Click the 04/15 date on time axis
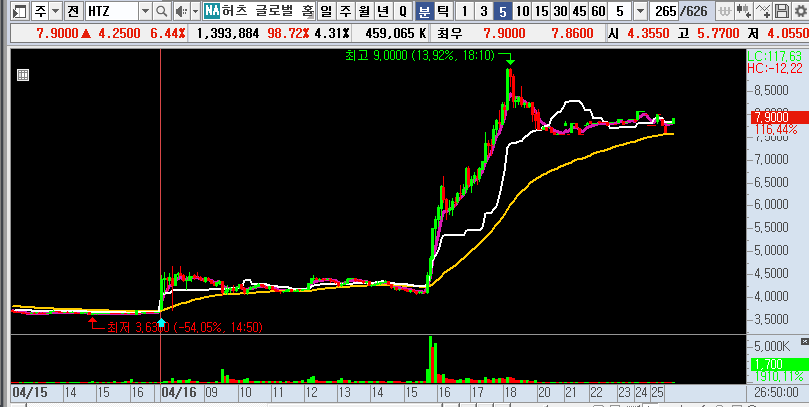 [29, 392]
